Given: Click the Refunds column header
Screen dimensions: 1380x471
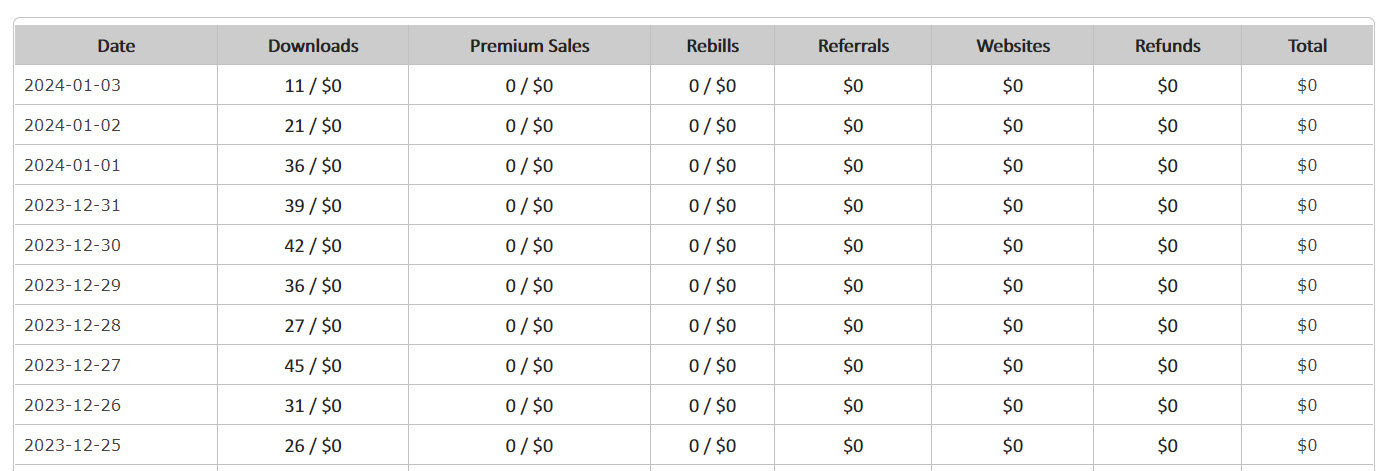Looking at the screenshot, I should tap(1167, 46).
